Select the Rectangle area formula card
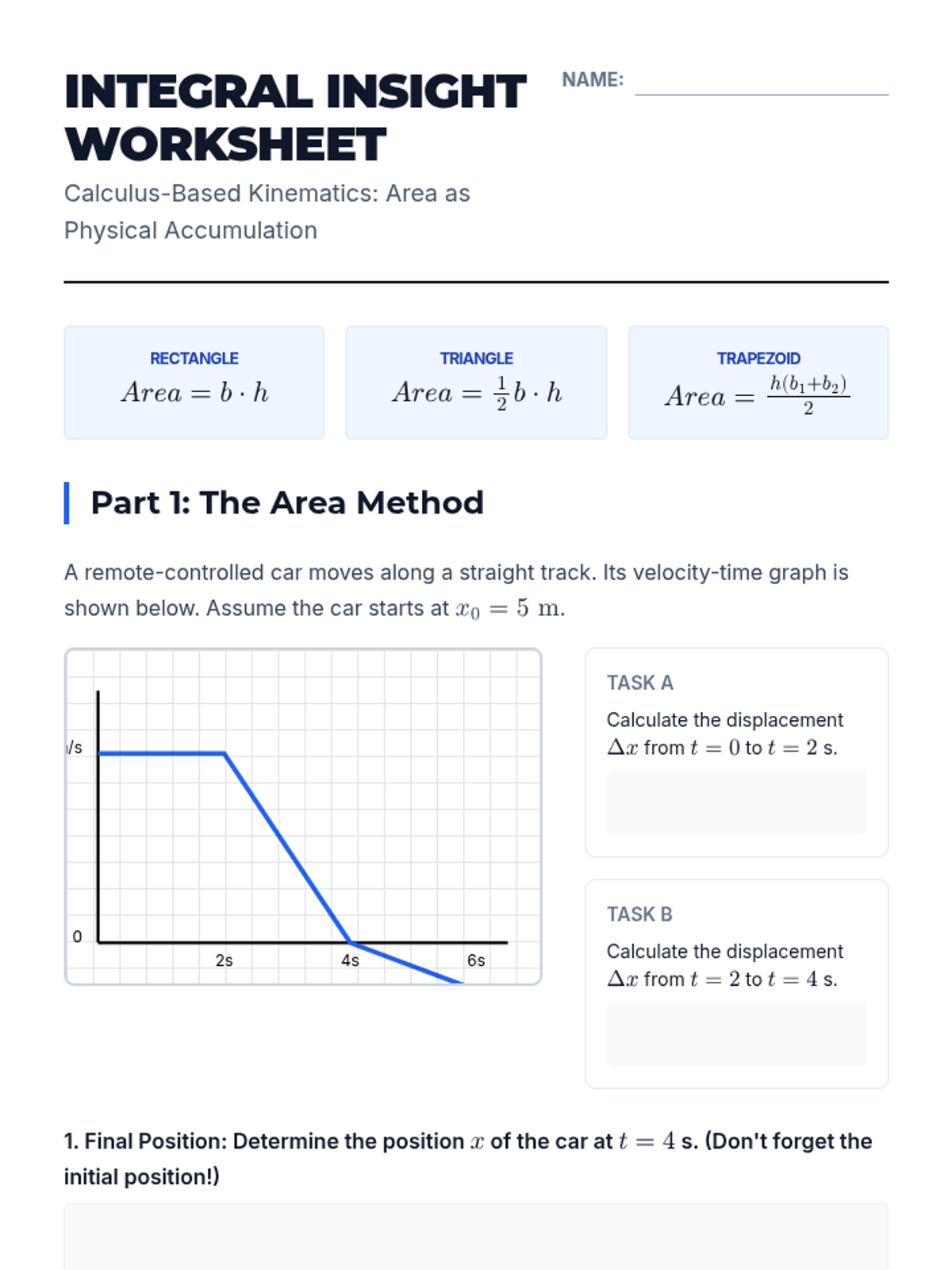The height and width of the screenshot is (1270, 952). [x=194, y=383]
